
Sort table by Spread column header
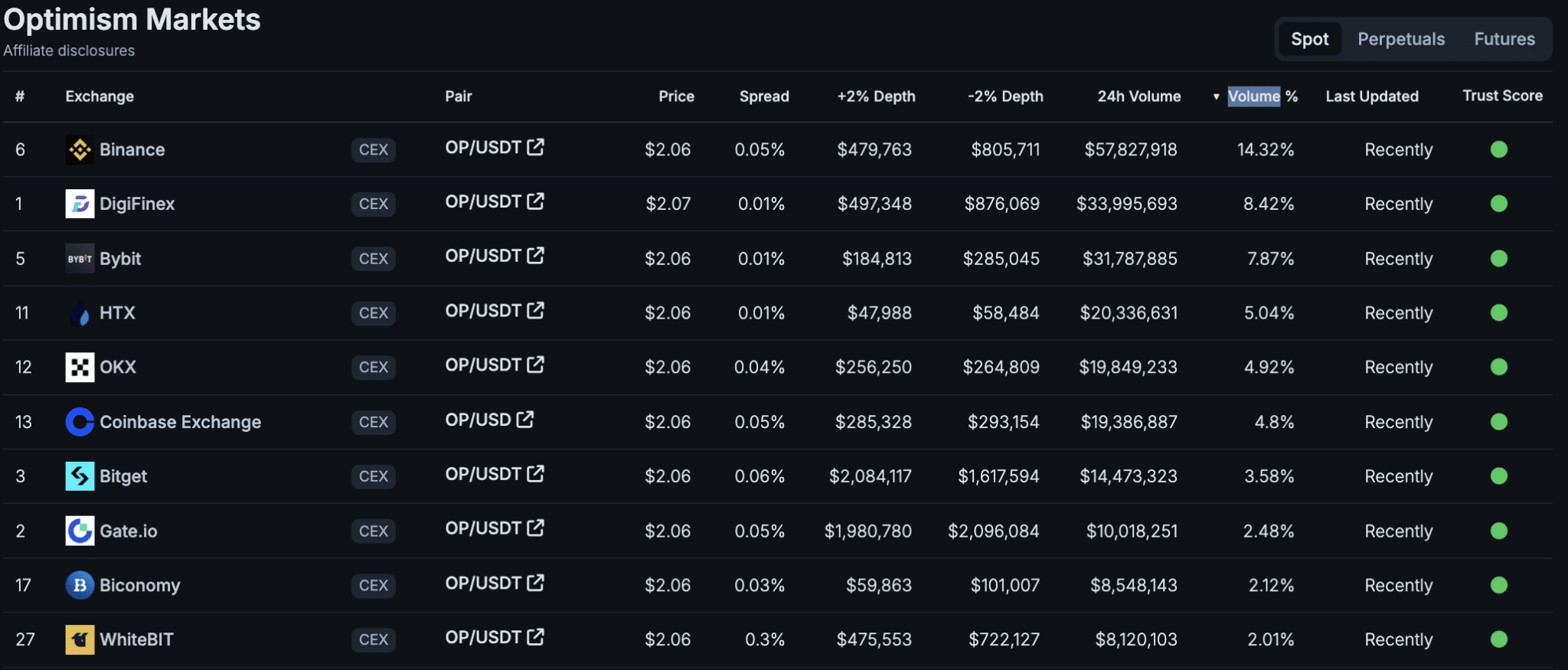(764, 96)
